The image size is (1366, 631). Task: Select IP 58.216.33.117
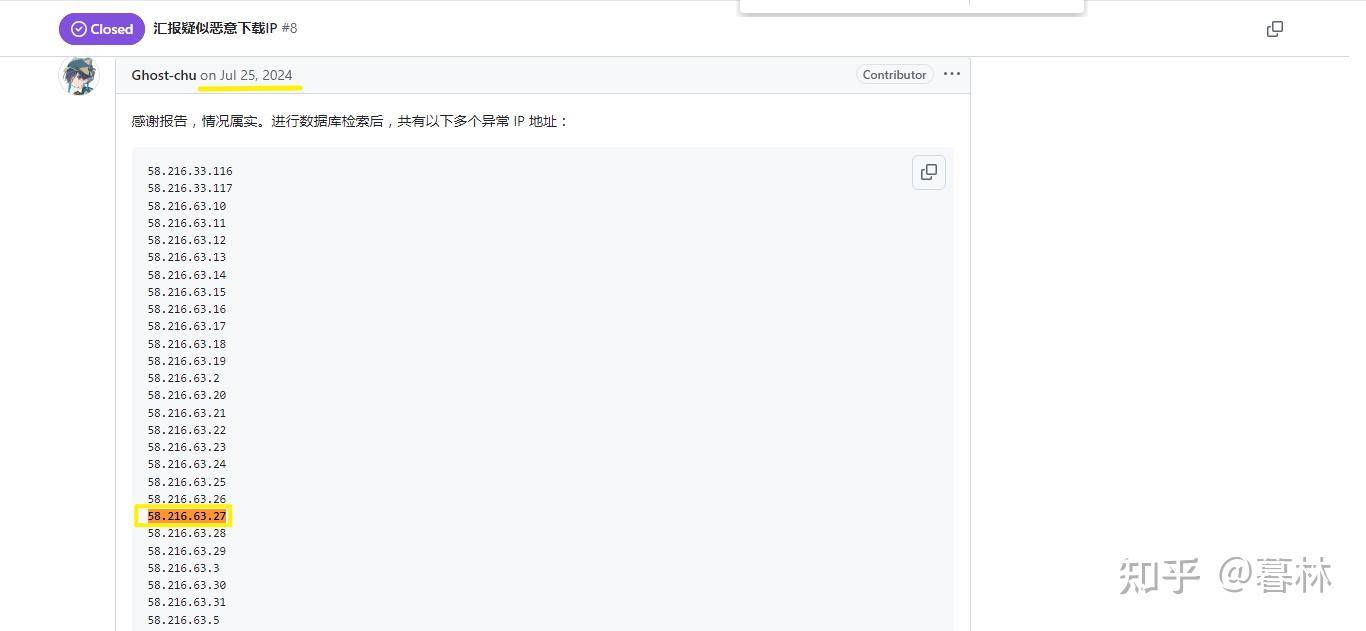coord(190,188)
